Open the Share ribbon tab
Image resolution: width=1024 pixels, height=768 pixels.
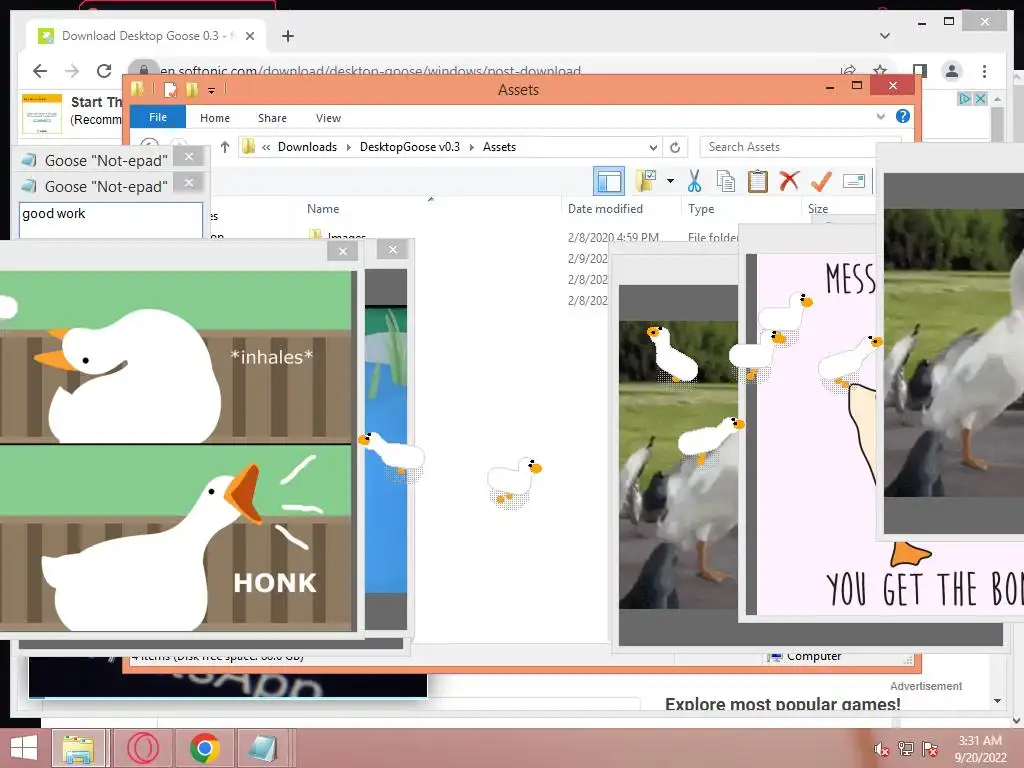click(x=272, y=118)
